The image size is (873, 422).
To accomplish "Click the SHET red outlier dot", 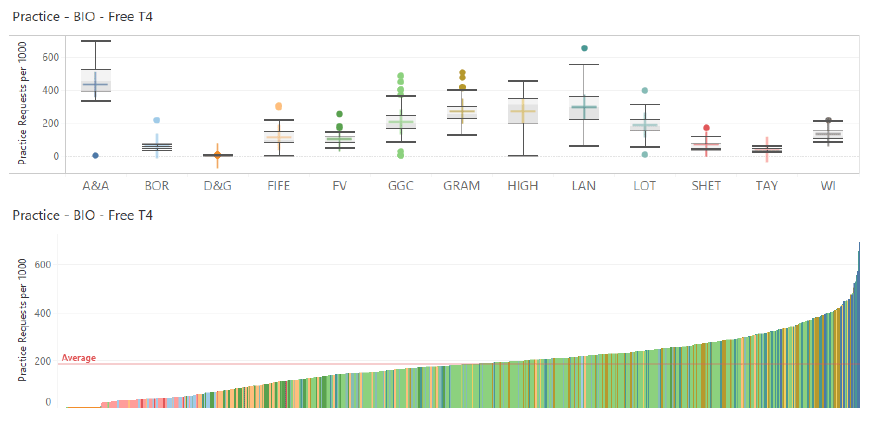I will coord(706,128).
